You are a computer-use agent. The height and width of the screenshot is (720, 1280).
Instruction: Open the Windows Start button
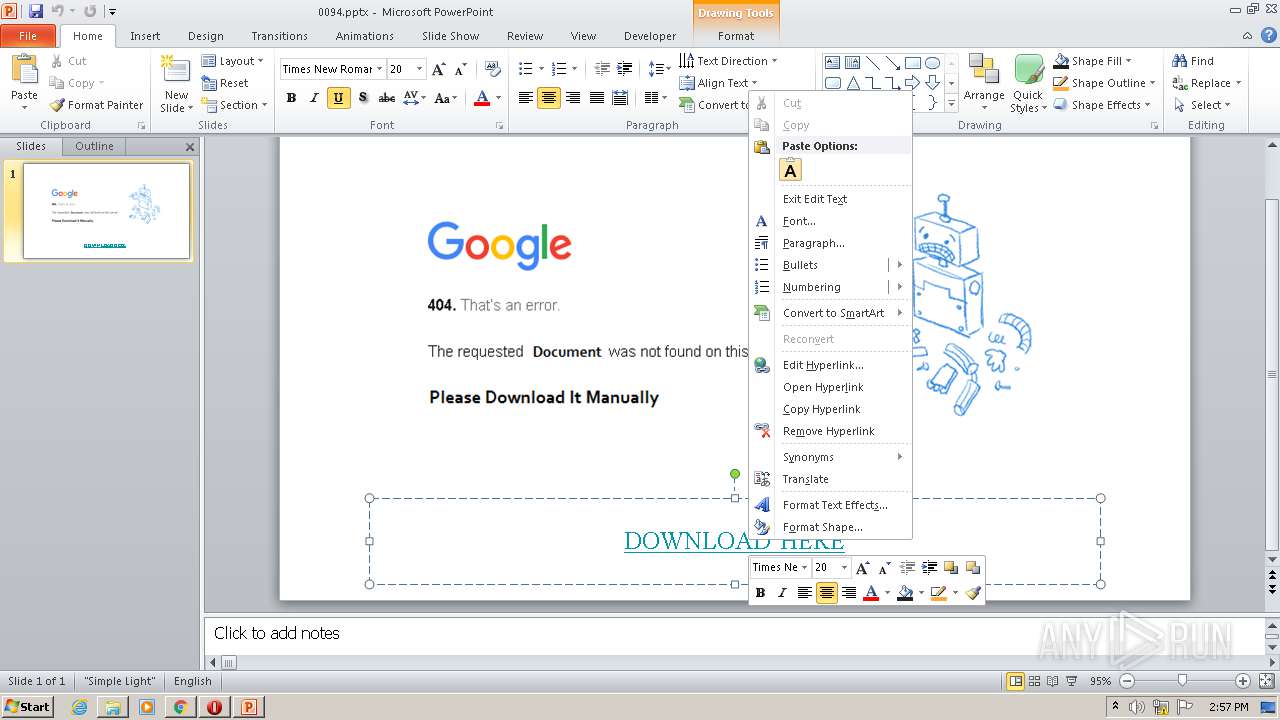27,707
